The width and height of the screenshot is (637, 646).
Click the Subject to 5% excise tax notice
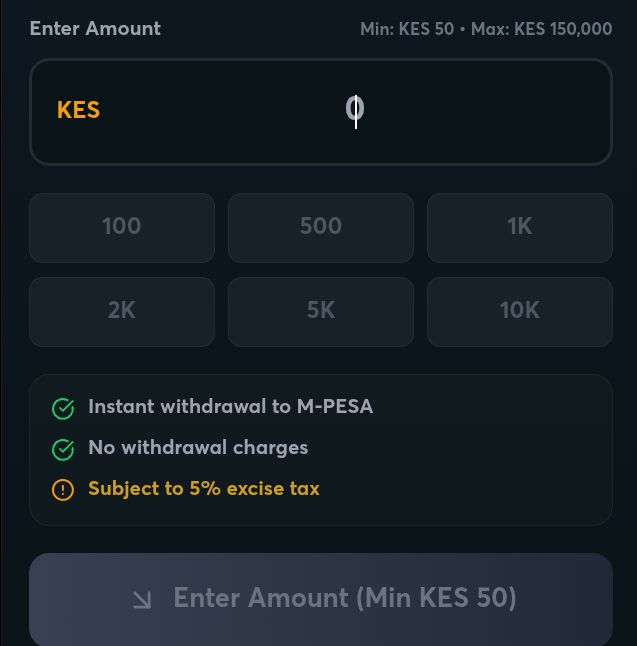pos(204,488)
